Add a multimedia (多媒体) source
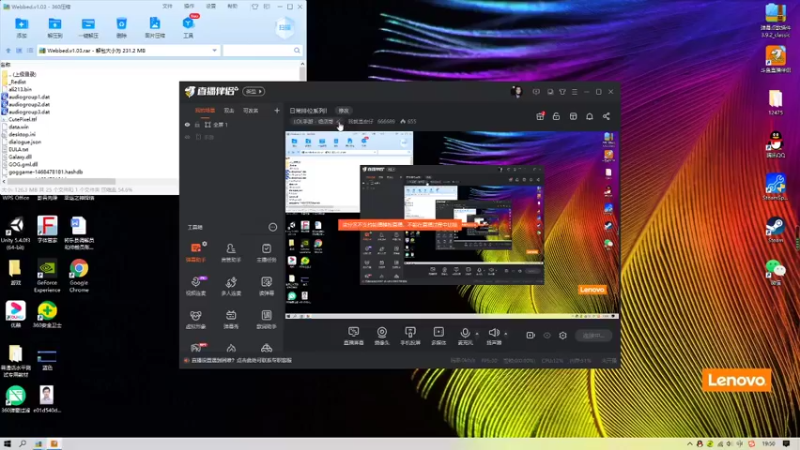Viewport: 800px width, 450px height. point(438,336)
